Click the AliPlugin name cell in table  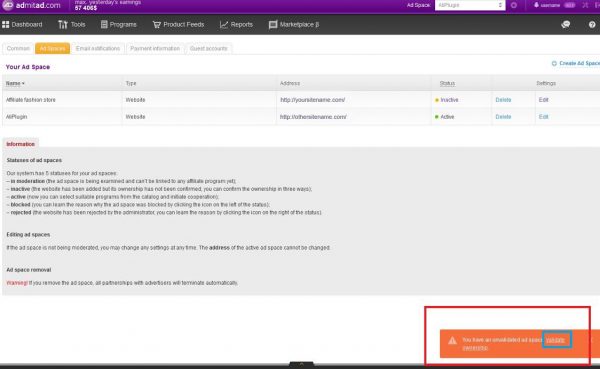pyautogui.click(x=16, y=117)
